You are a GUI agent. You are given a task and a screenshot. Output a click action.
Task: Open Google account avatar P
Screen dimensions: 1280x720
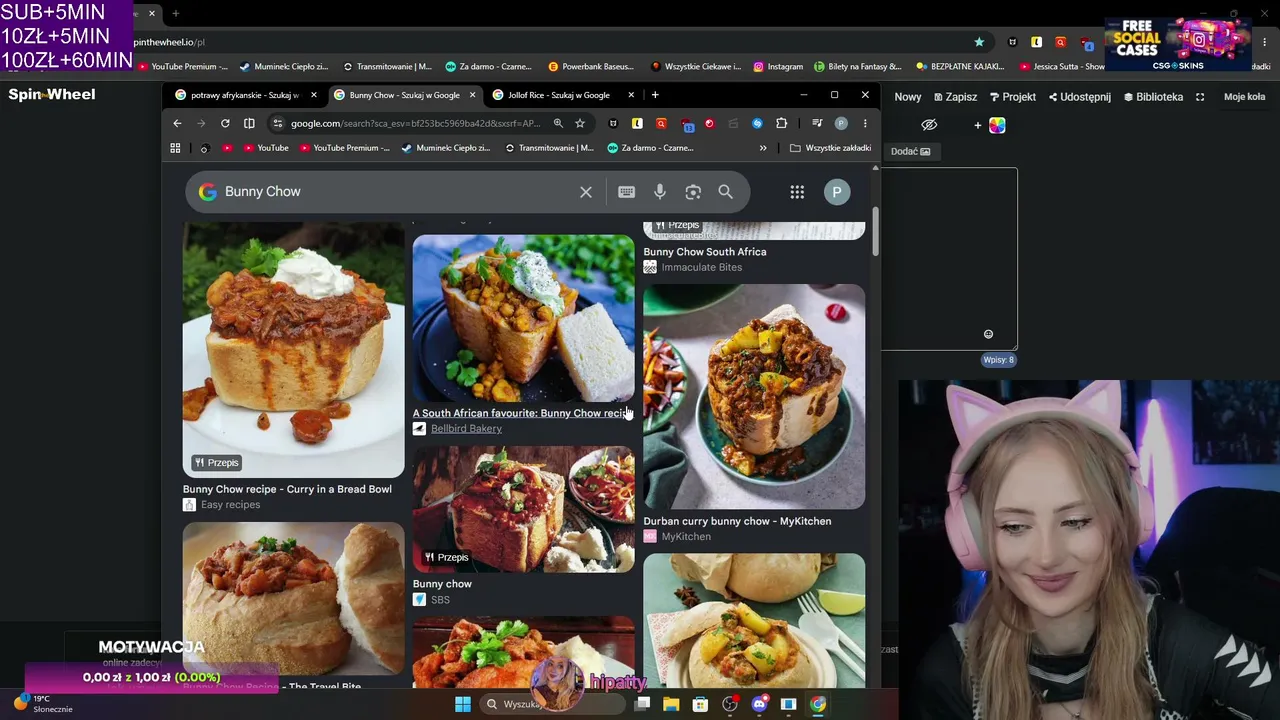pyautogui.click(x=837, y=192)
